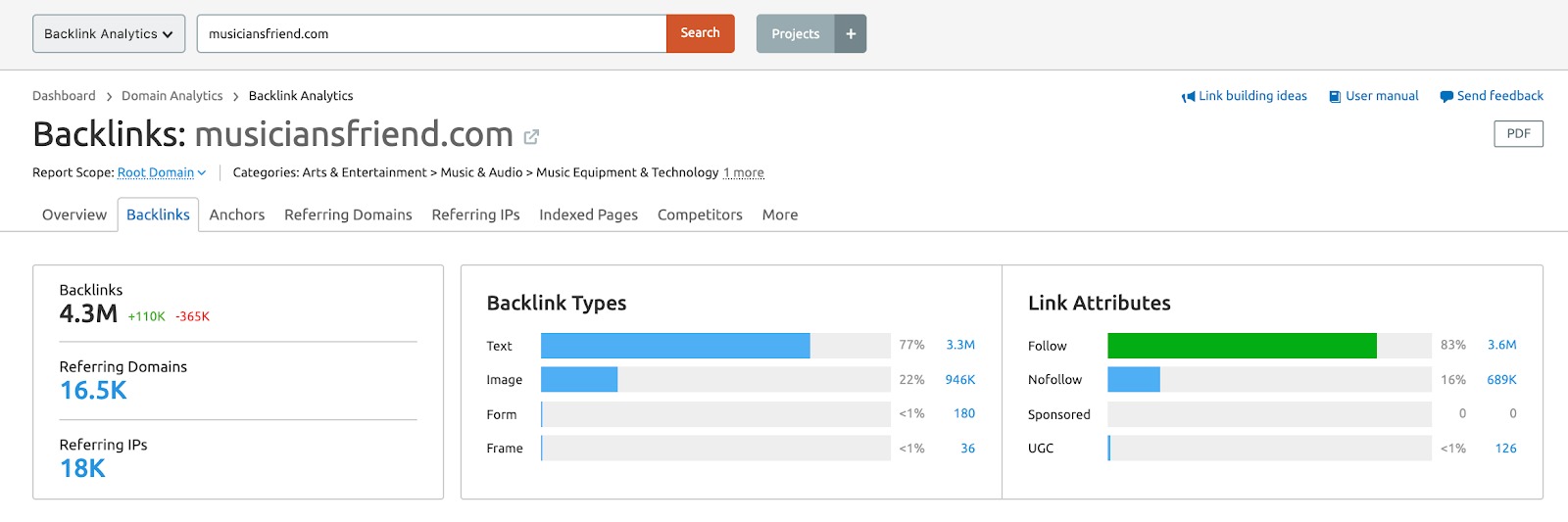Click the 4.3M backlinks total

88,314
